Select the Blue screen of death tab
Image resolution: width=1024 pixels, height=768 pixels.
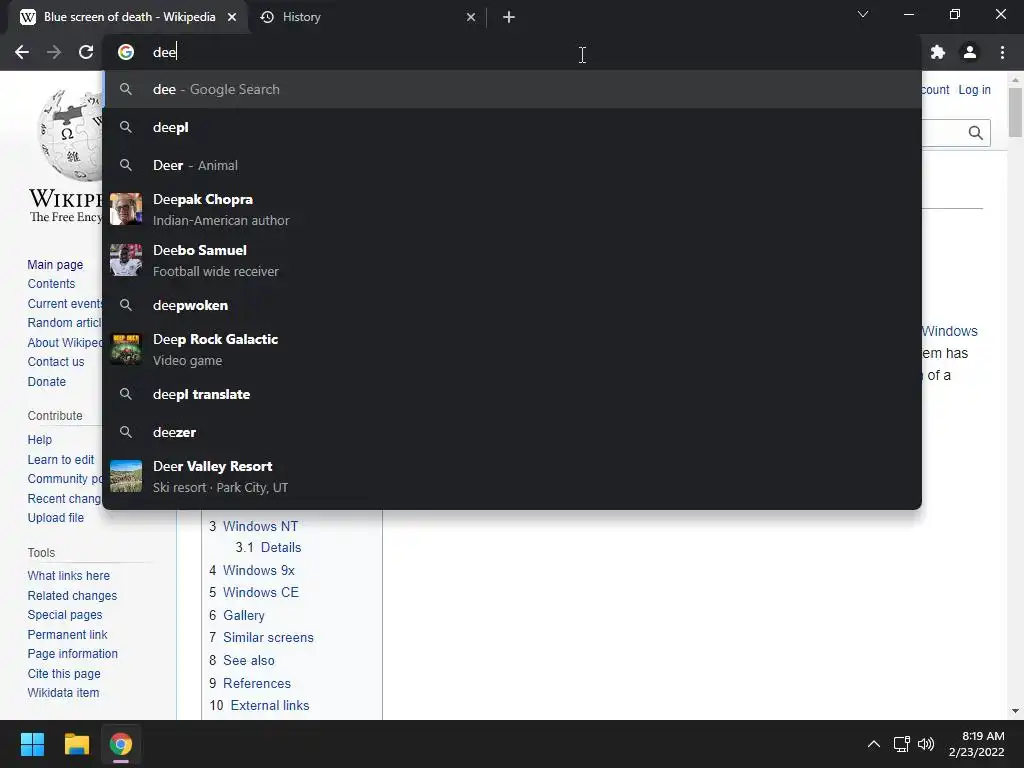(129, 17)
